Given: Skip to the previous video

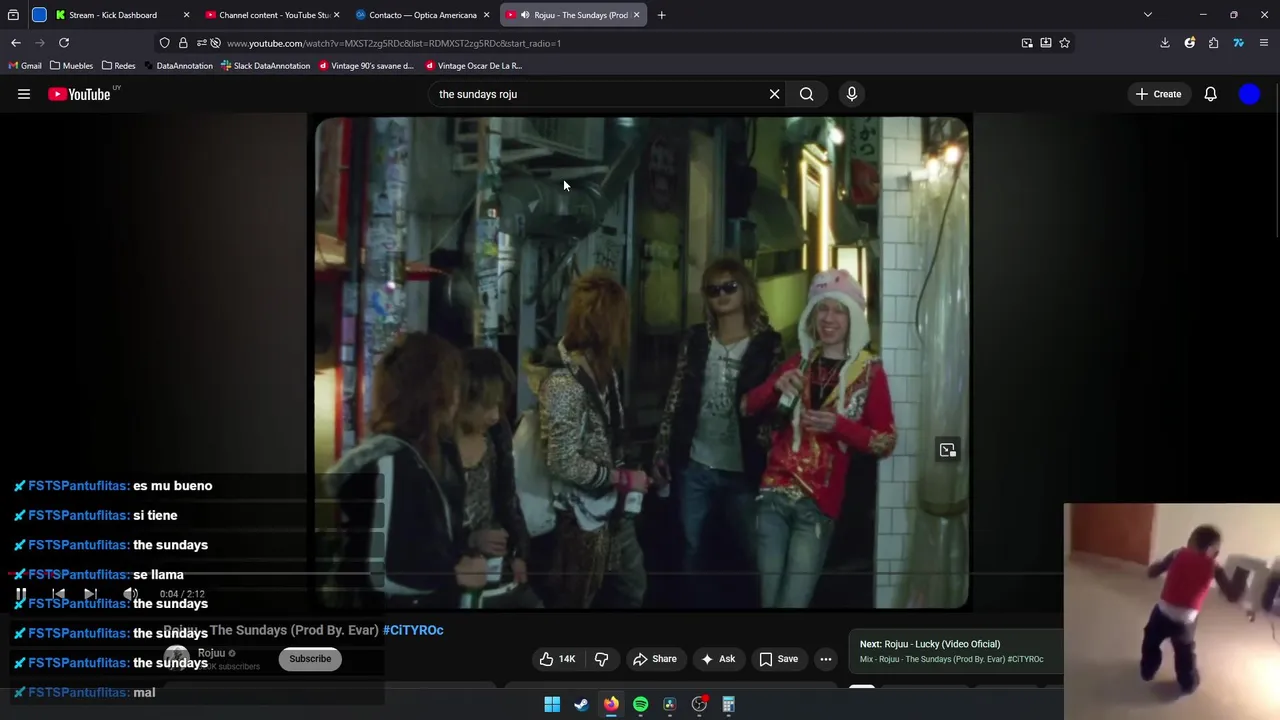Looking at the screenshot, I should point(58,594).
